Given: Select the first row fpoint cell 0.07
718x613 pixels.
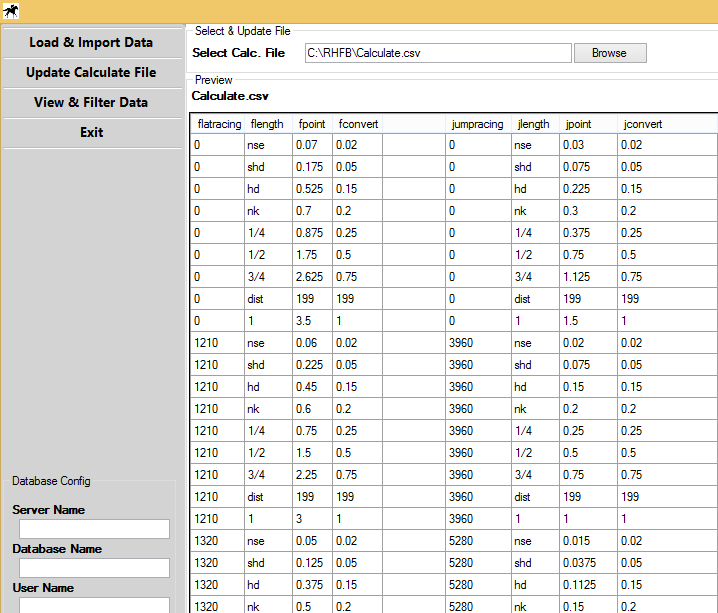Looking at the screenshot, I should pyautogui.click(x=312, y=145).
